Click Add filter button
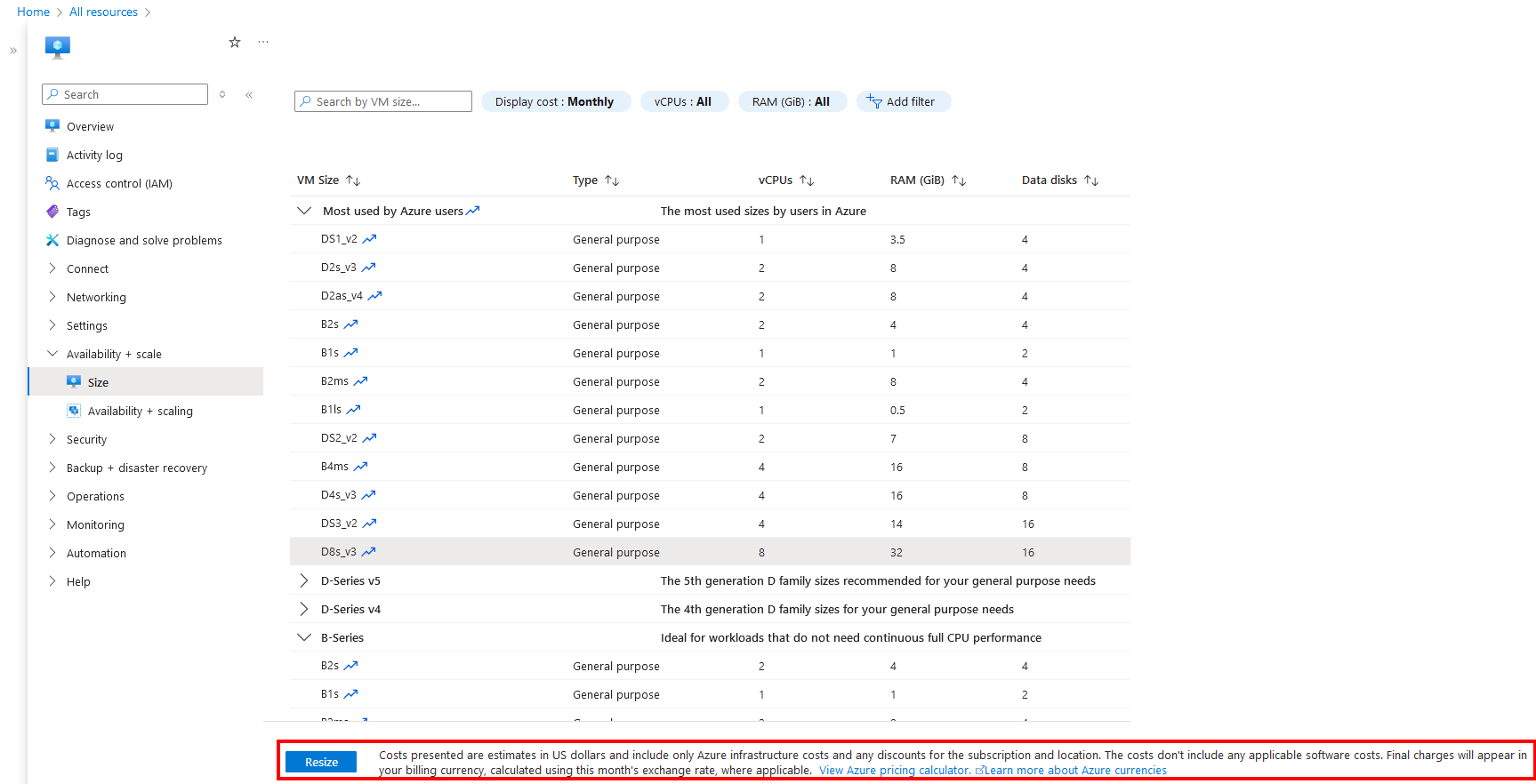 click(904, 101)
